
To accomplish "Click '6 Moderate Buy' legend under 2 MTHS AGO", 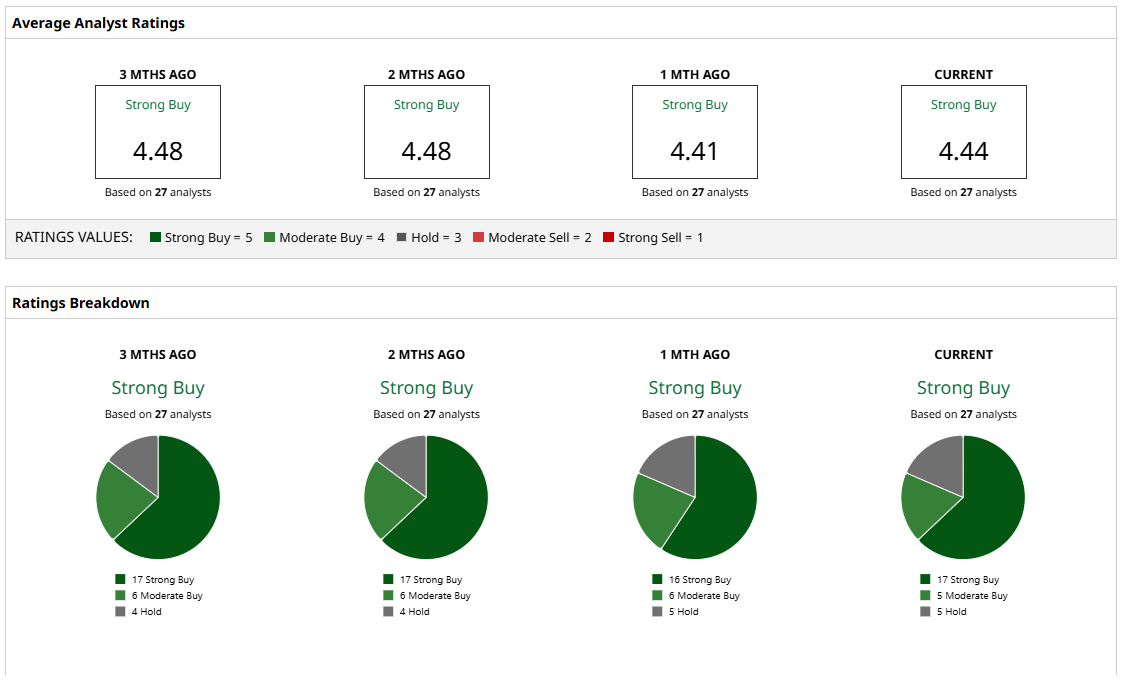I will [x=427, y=596].
